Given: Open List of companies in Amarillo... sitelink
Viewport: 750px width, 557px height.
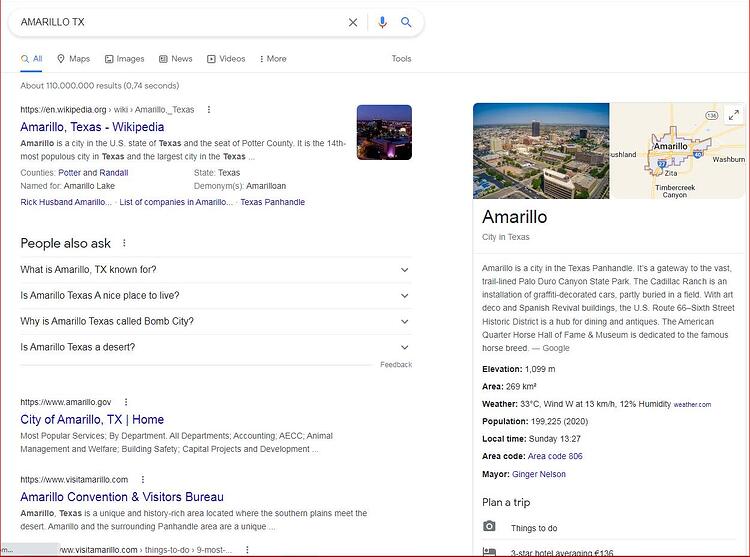Looking at the screenshot, I should pyautogui.click(x=176, y=202).
